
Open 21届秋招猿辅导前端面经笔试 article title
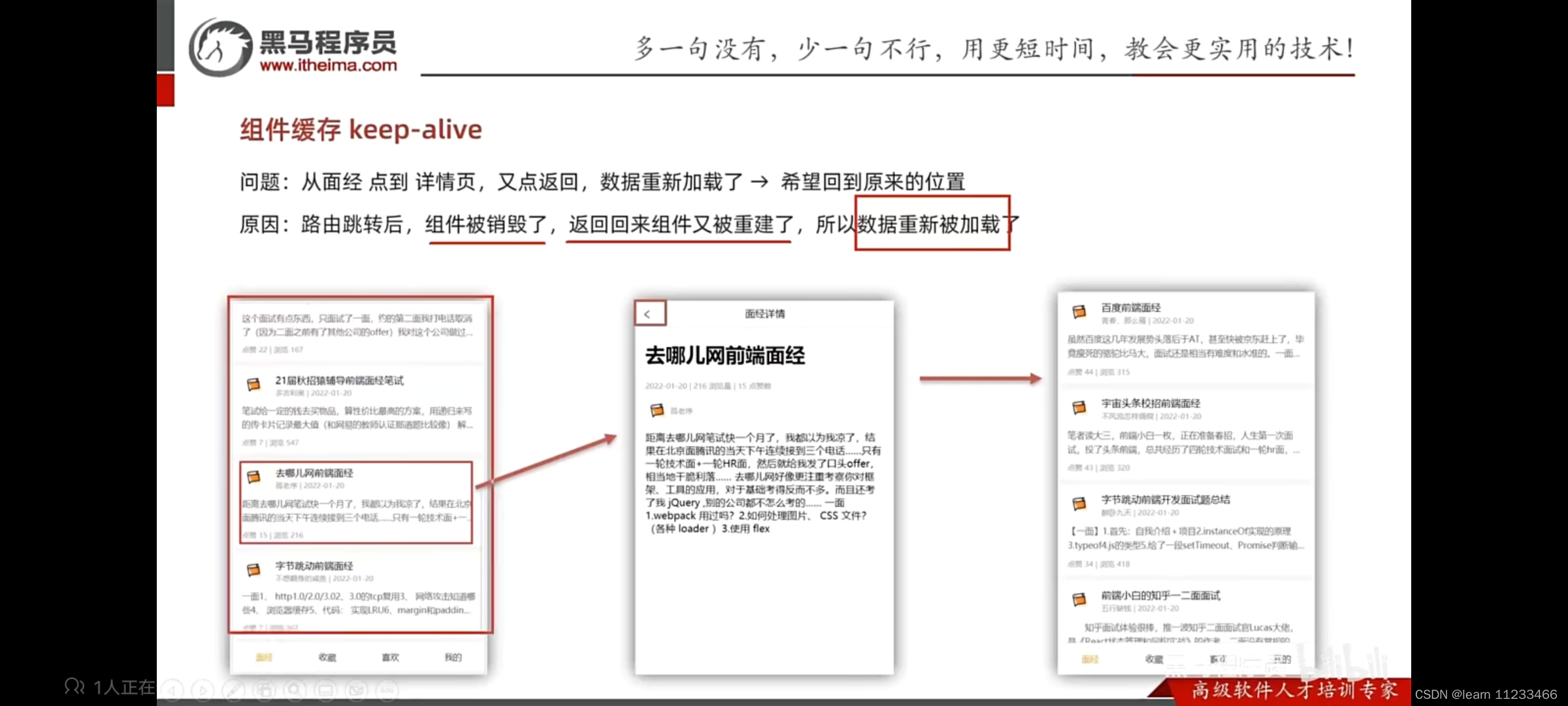[x=339, y=380]
